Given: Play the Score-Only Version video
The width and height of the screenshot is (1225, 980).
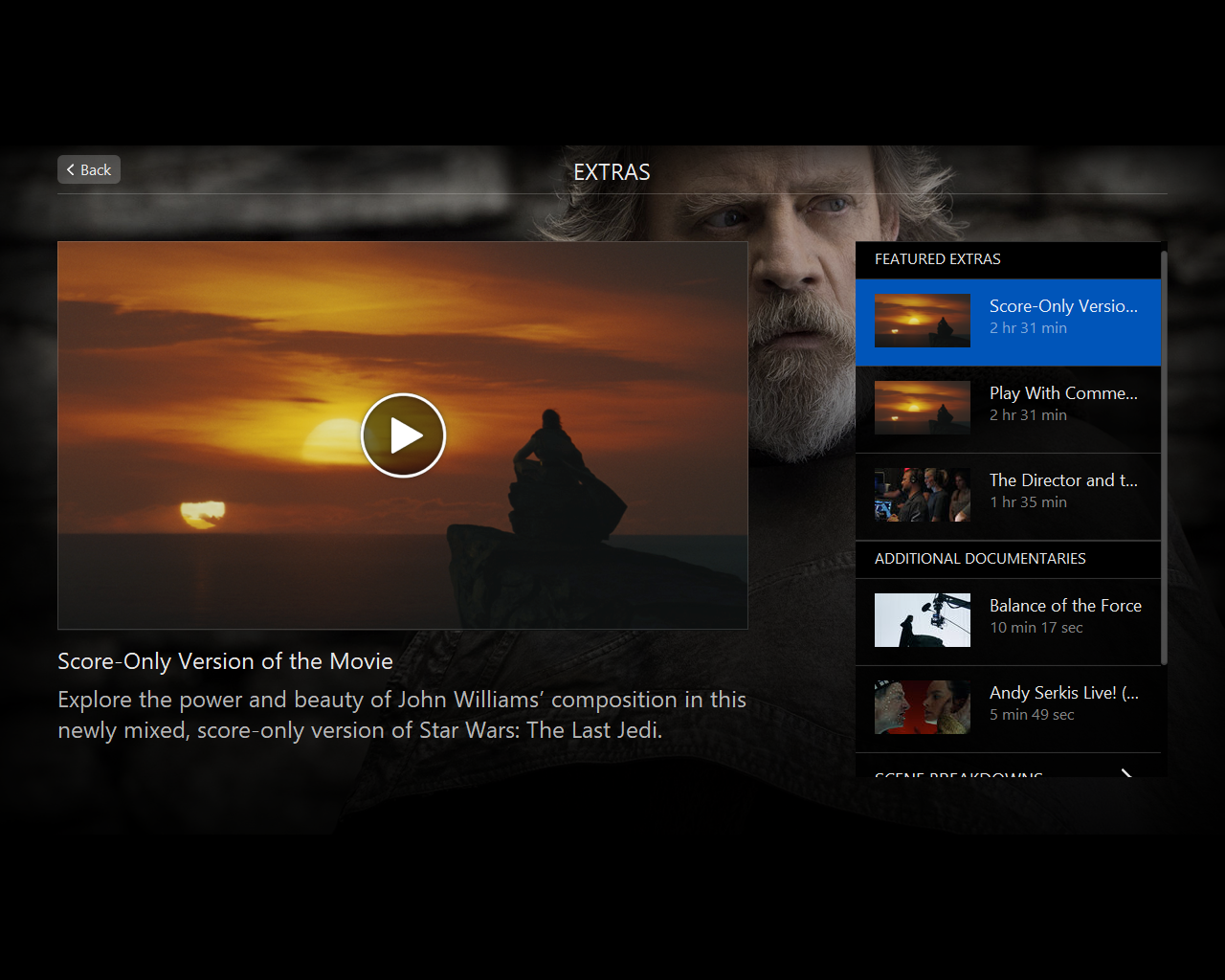Looking at the screenshot, I should [403, 435].
